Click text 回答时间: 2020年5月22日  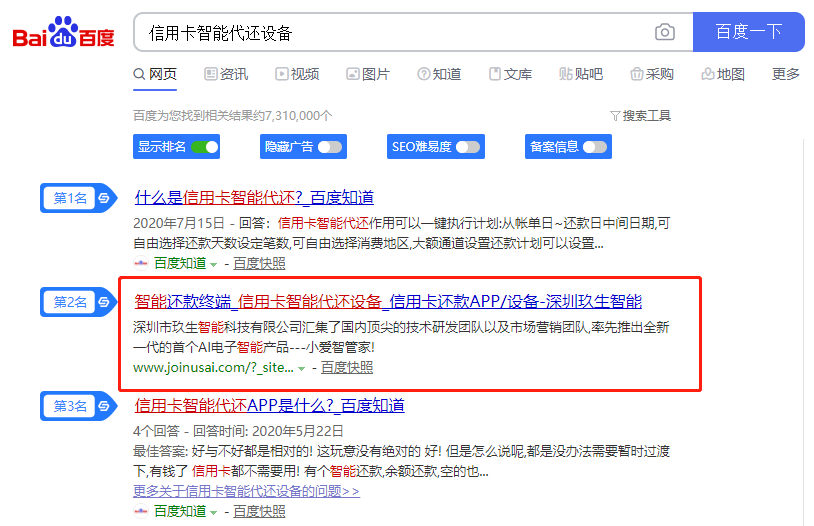pos(268,431)
